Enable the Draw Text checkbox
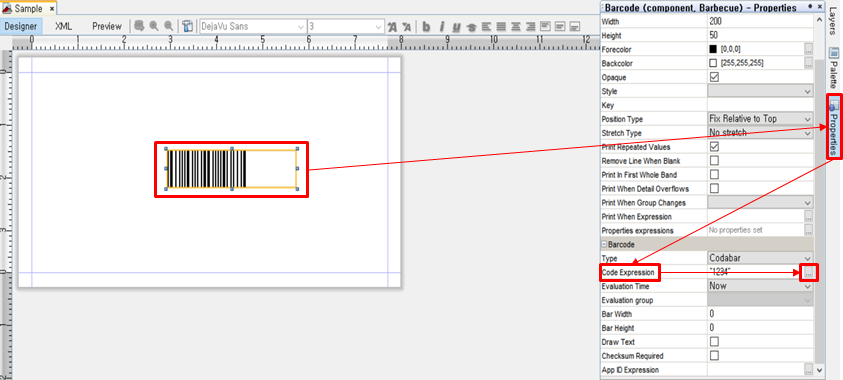The width and height of the screenshot is (843, 380). tap(714, 342)
